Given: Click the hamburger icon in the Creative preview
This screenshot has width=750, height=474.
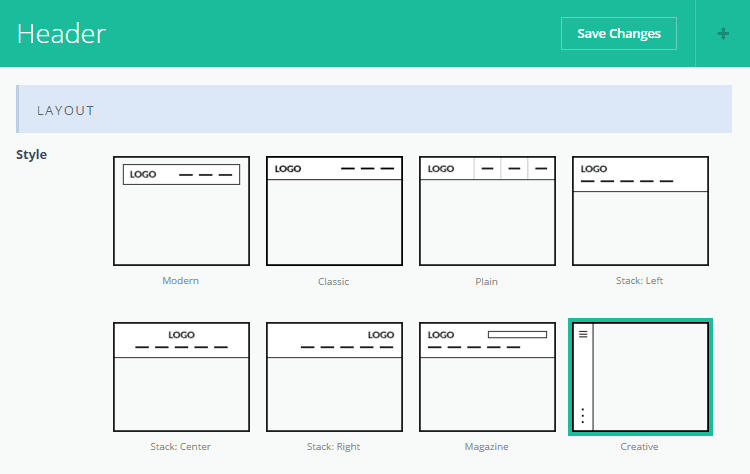Looking at the screenshot, I should [583, 335].
